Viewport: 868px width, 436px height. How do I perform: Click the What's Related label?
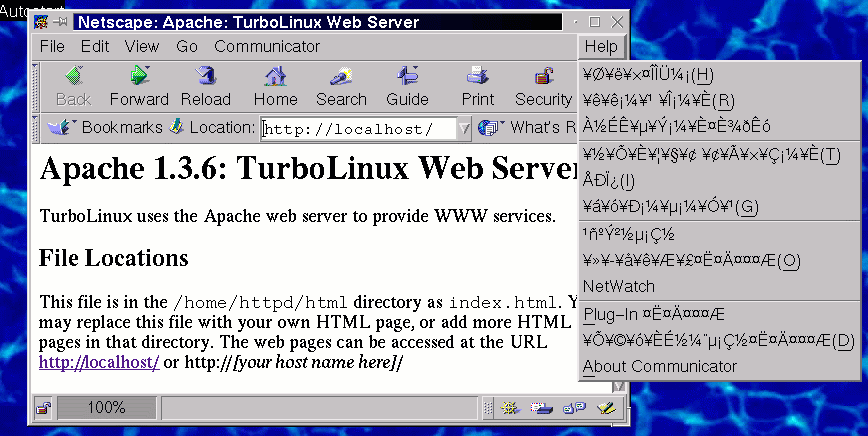pos(543,128)
